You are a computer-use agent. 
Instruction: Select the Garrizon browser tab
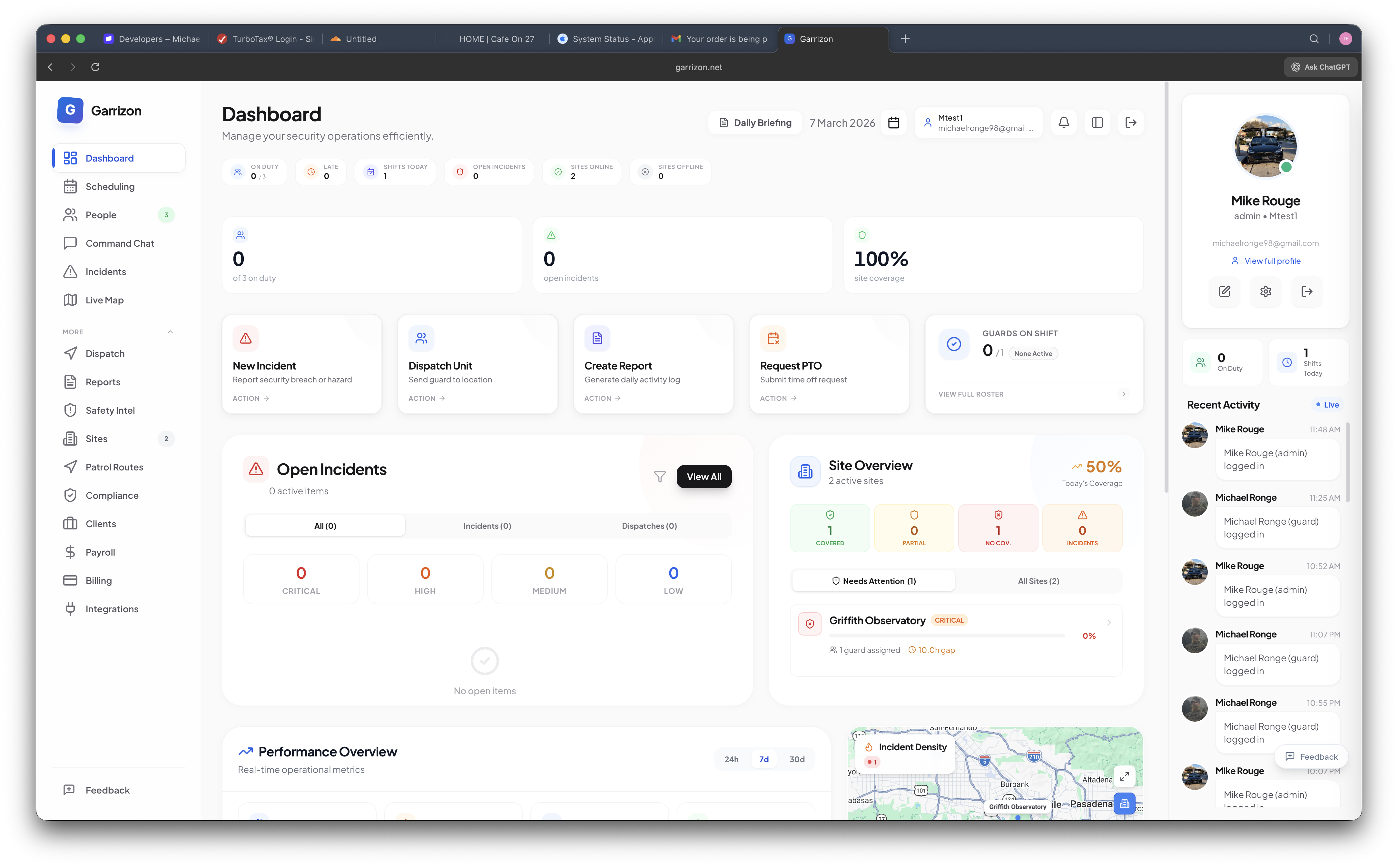816,38
